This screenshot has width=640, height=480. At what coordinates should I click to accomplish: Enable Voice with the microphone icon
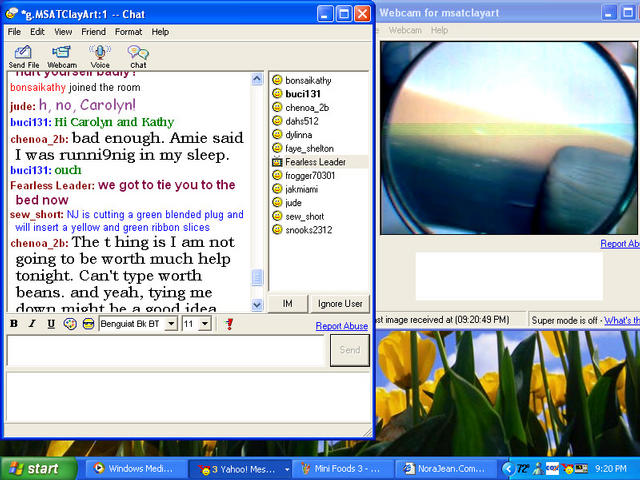[x=100, y=57]
